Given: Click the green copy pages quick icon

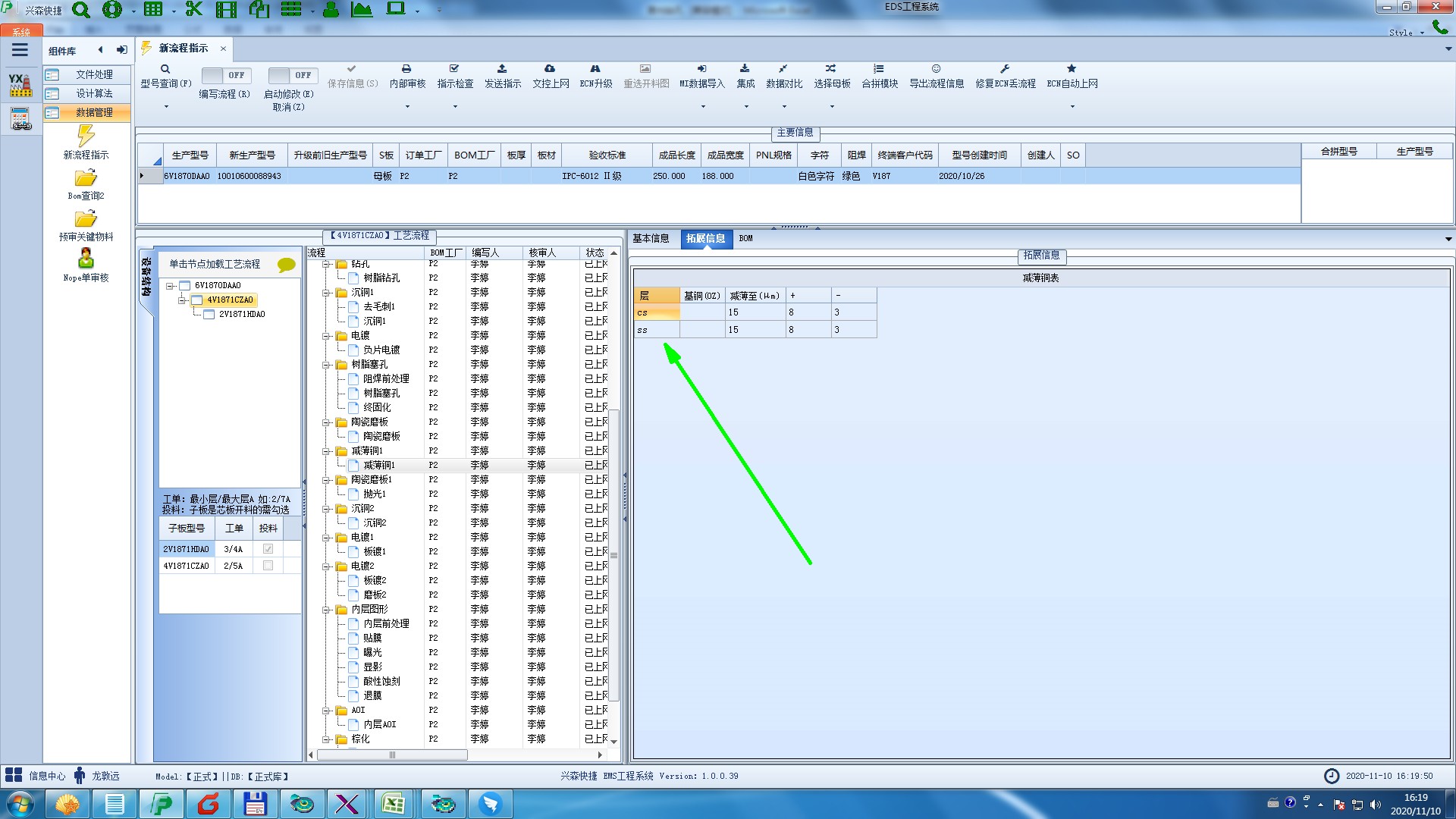Looking at the screenshot, I should 259,9.
